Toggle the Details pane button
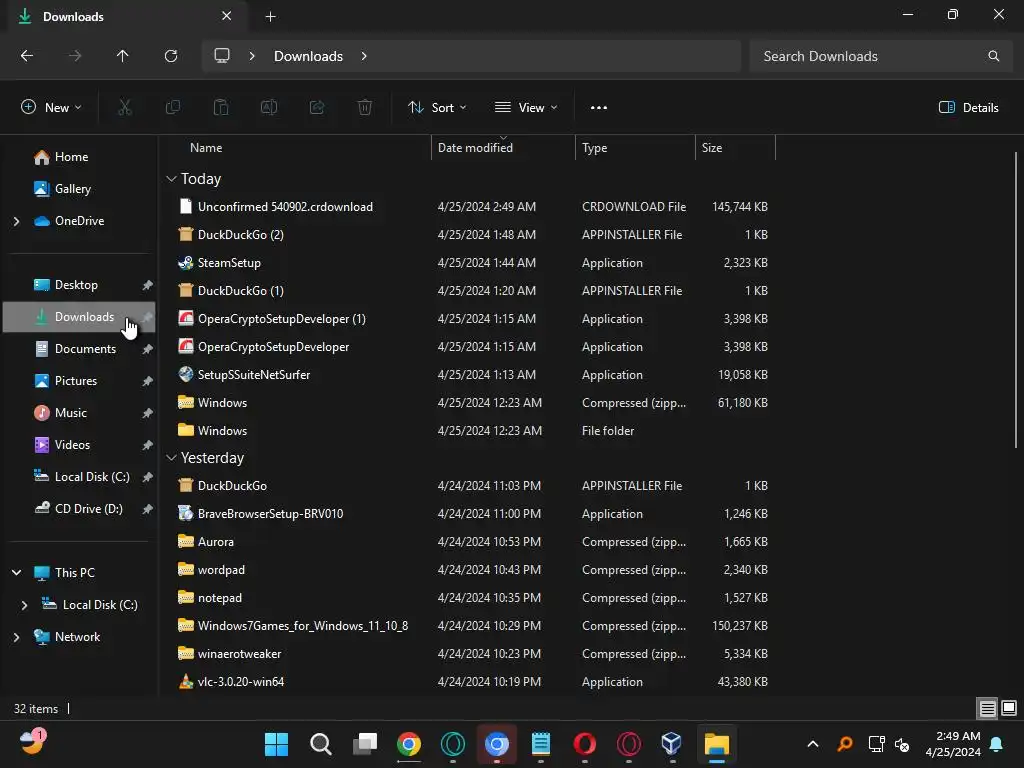1024x768 pixels. 968,108
